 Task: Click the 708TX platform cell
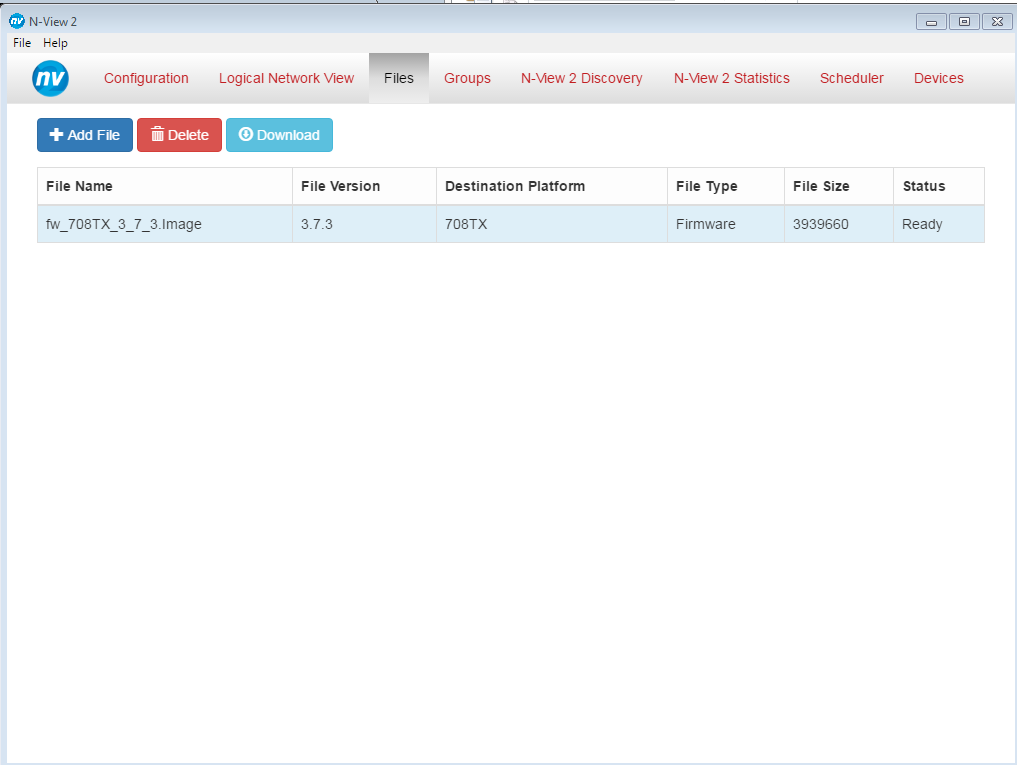pyautogui.click(x=552, y=225)
